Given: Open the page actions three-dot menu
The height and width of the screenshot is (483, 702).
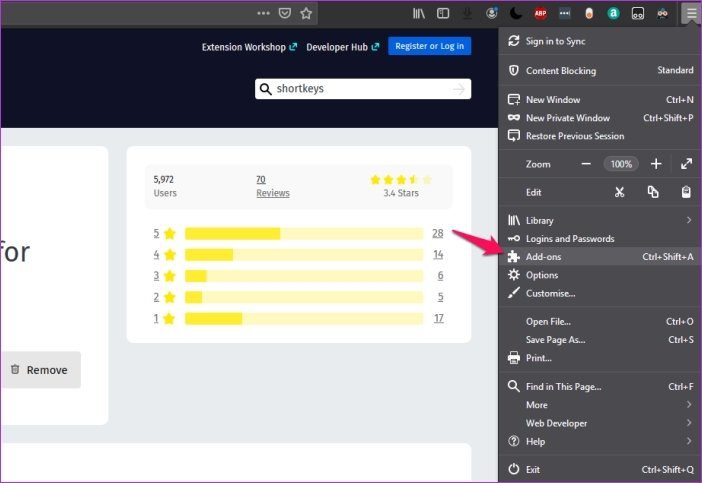Looking at the screenshot, I should pyautogui.click(x=263, y=13).
